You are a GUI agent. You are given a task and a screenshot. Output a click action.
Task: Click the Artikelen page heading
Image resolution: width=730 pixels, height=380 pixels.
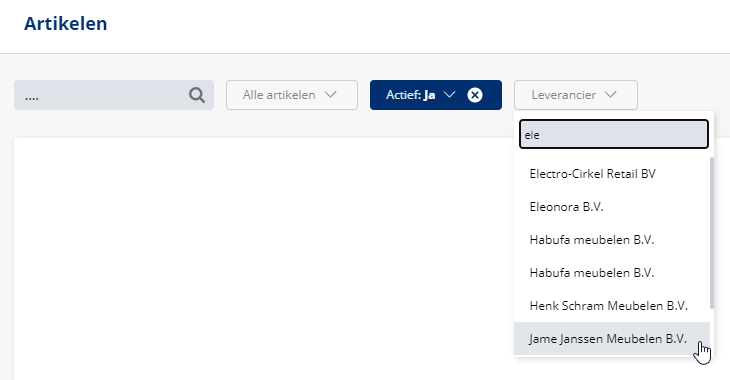[66, 24]
